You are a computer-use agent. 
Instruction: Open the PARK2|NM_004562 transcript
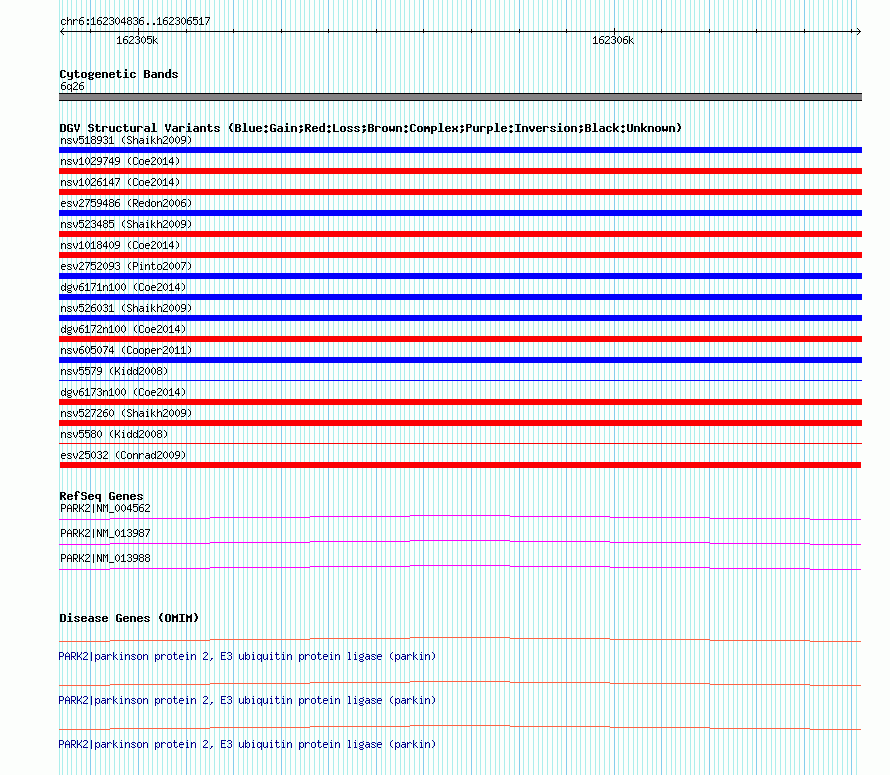[x=105, y=509]
